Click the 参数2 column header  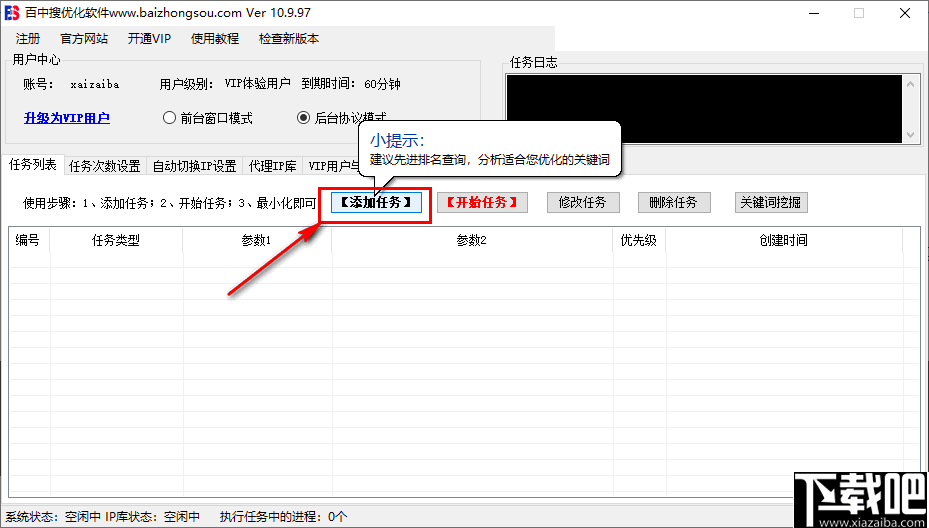[x=472, y=241]
